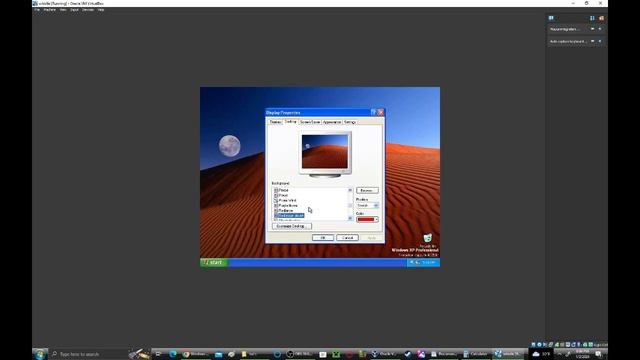640x360 pixels.
Task: Open the Windows XP start menu
Action: point(214,262)
